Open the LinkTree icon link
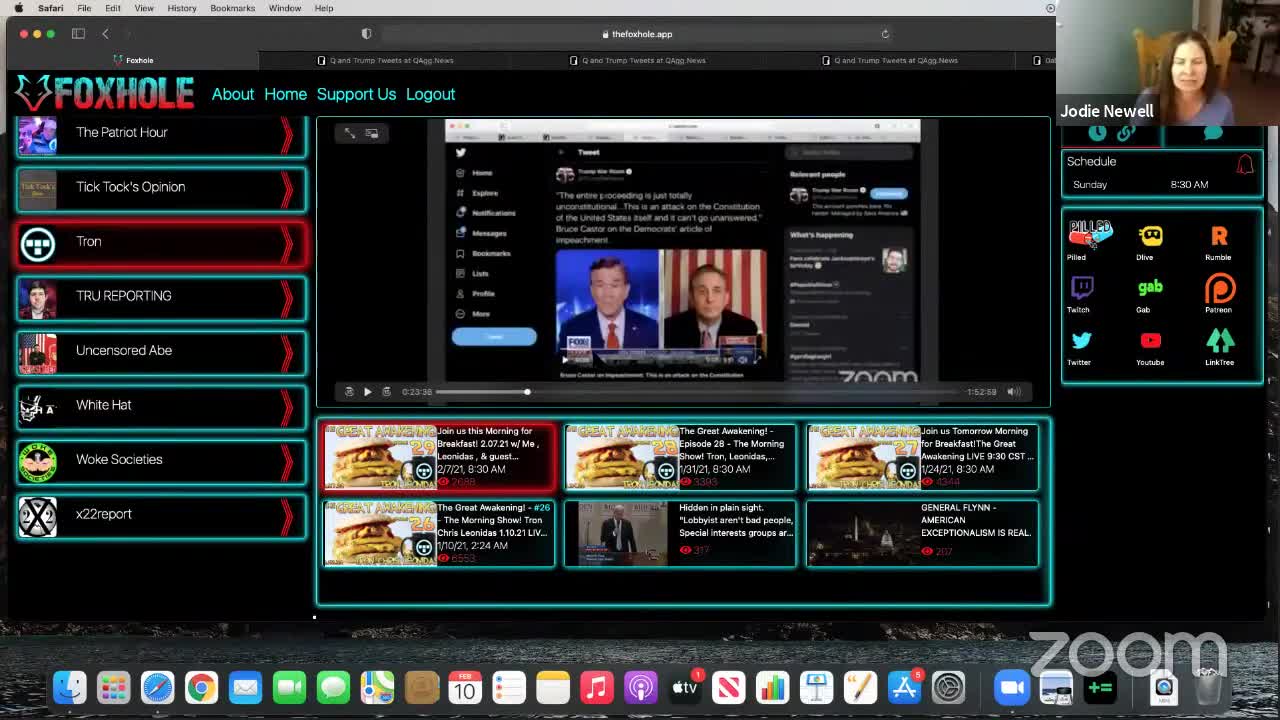 (1220, 341)
